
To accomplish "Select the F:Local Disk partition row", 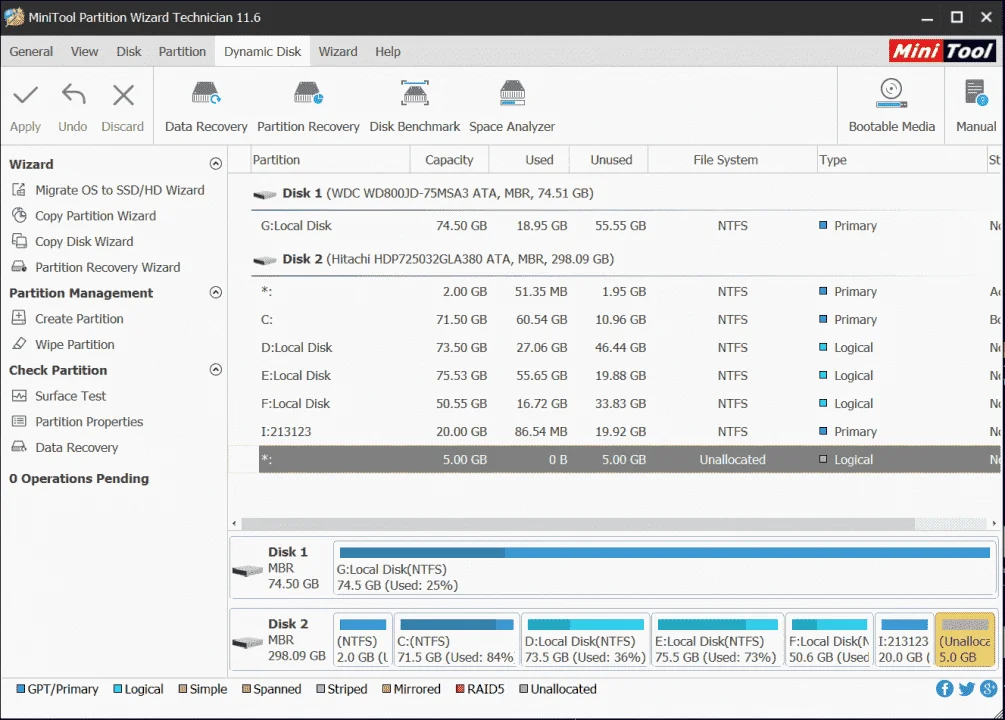I will pos(629,403).
